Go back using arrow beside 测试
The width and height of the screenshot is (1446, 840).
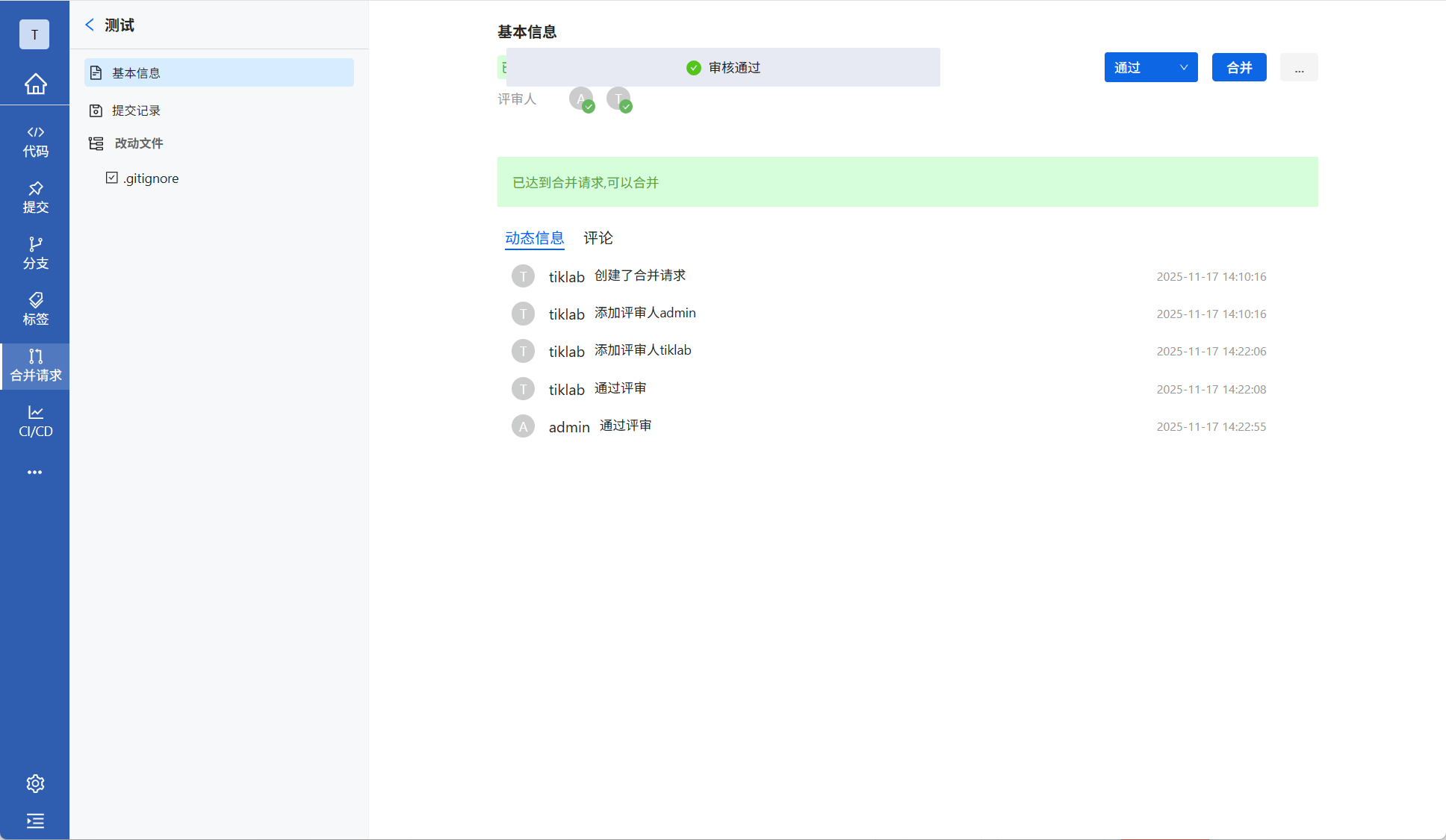click(90, 25)
